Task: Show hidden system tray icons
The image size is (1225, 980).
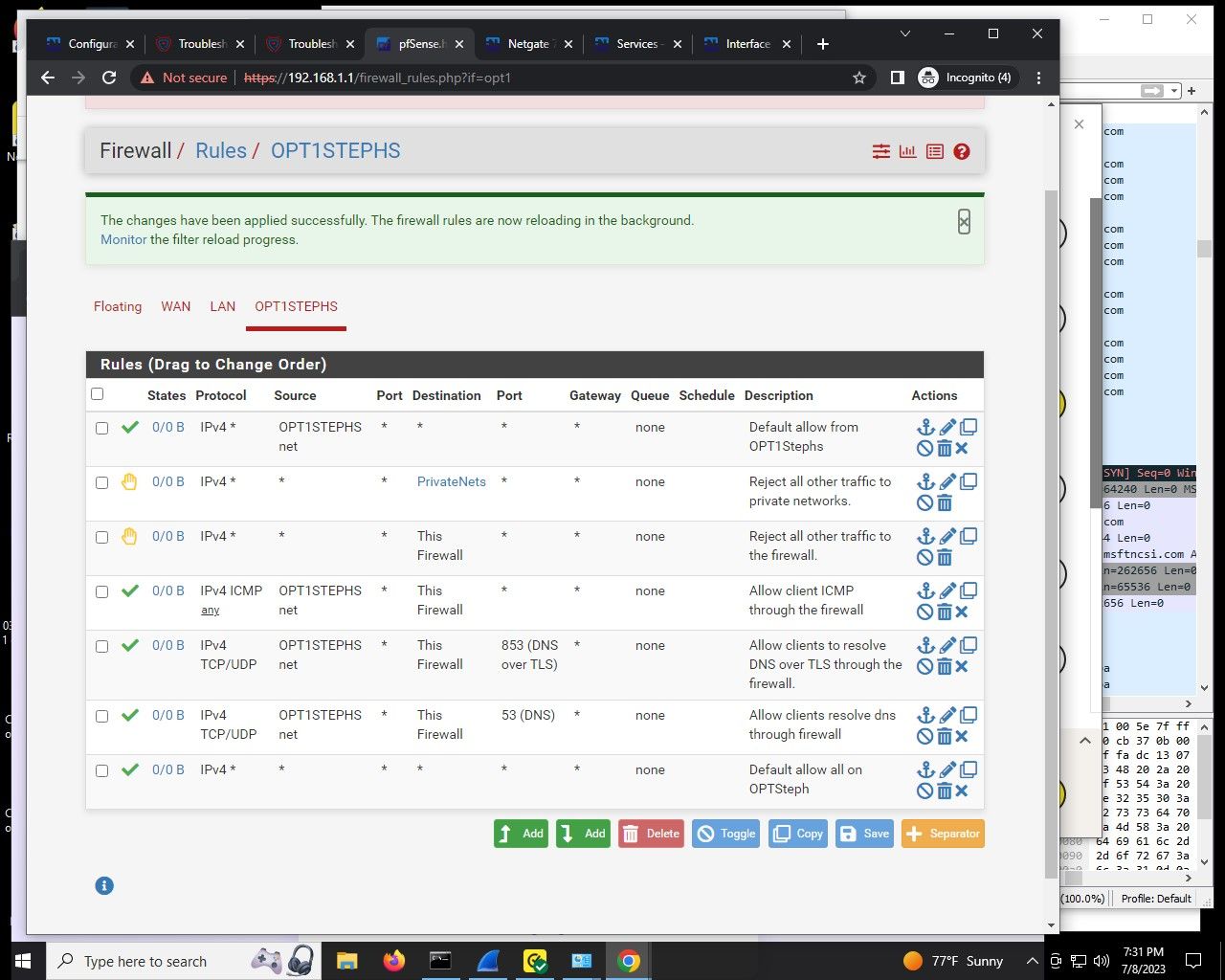Action: coord(1032,961)
